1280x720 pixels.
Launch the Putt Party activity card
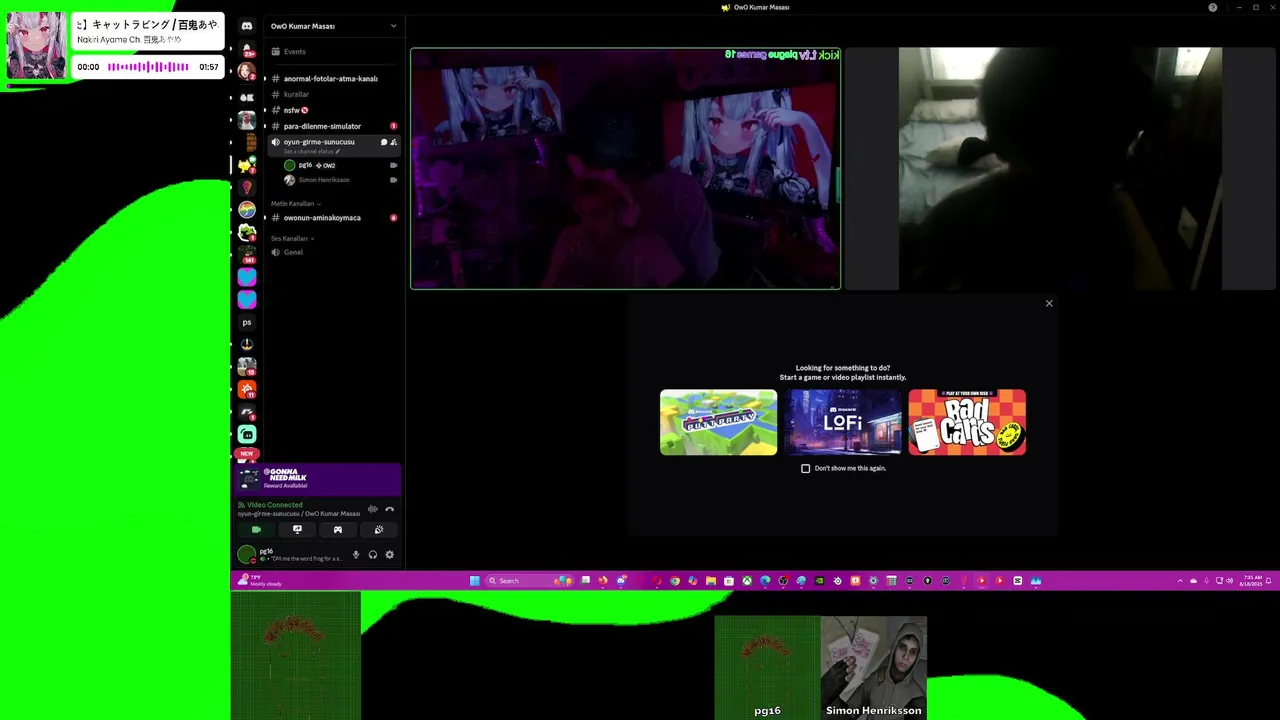pos(718,422)
